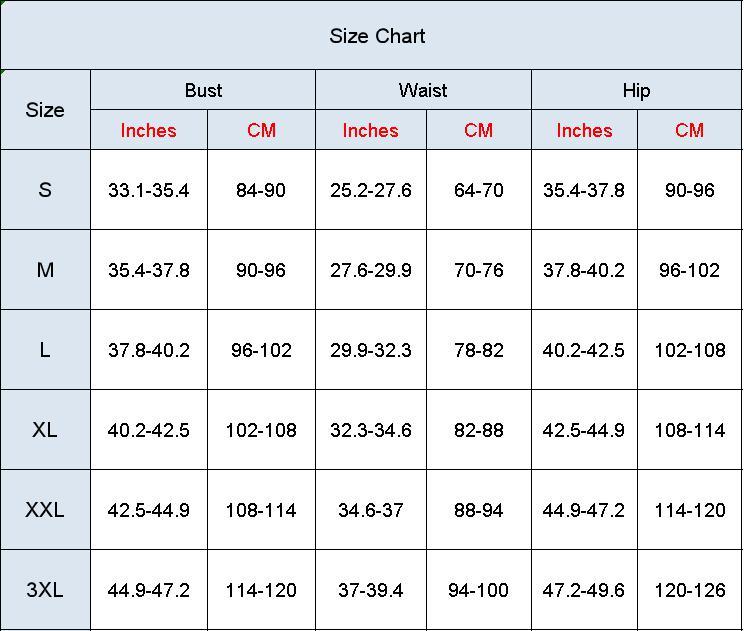Select the 40.2-42.5 hip inches cell
Screen dimensions: 744x631
[584, 350]
